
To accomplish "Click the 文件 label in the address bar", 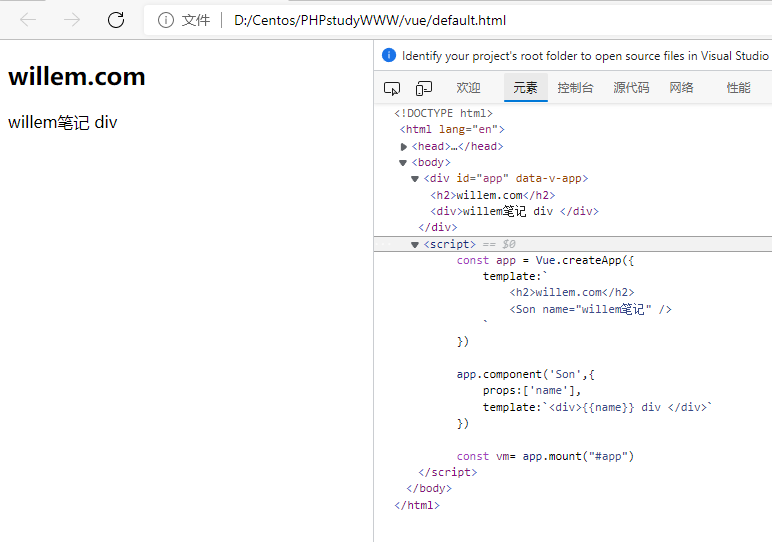I will (196, 20).
